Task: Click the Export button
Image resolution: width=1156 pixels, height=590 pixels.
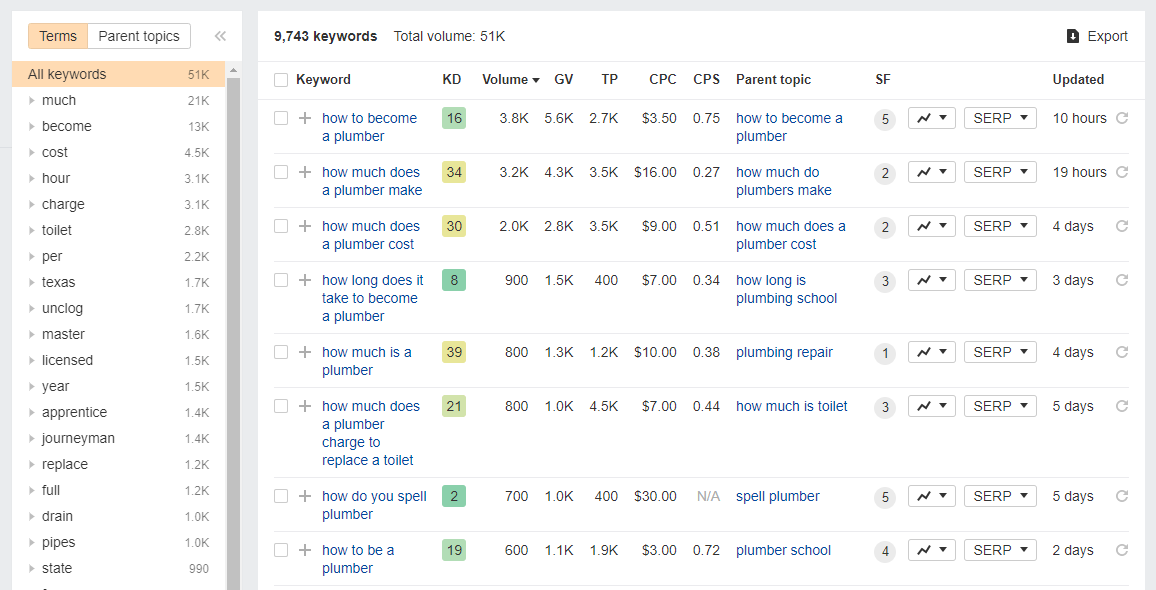Action: (1097, 36)
